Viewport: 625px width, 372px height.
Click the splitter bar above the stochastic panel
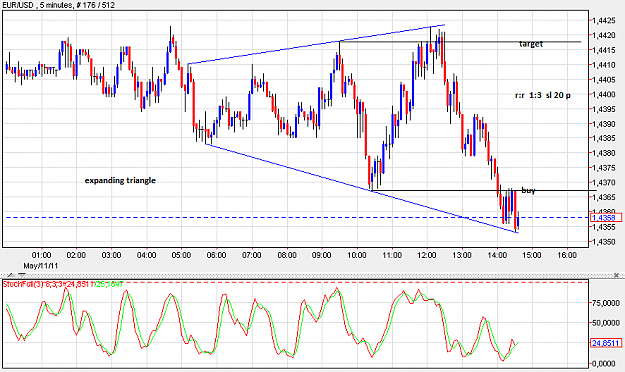tap(312, 275)
